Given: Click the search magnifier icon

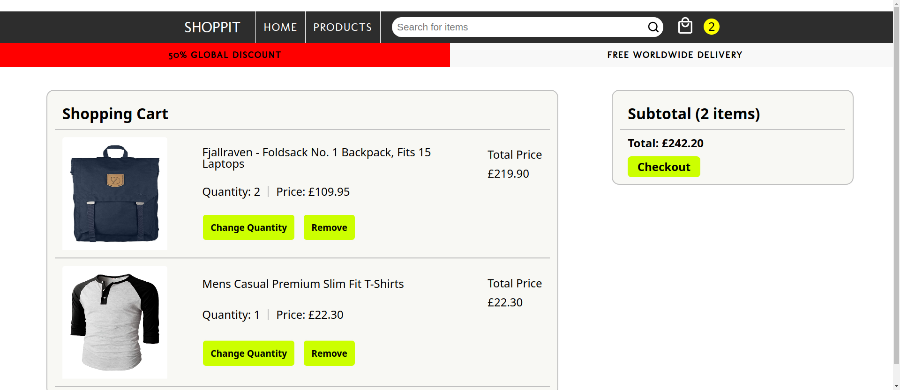Looking at the screenshot, I should pos(653,27).
